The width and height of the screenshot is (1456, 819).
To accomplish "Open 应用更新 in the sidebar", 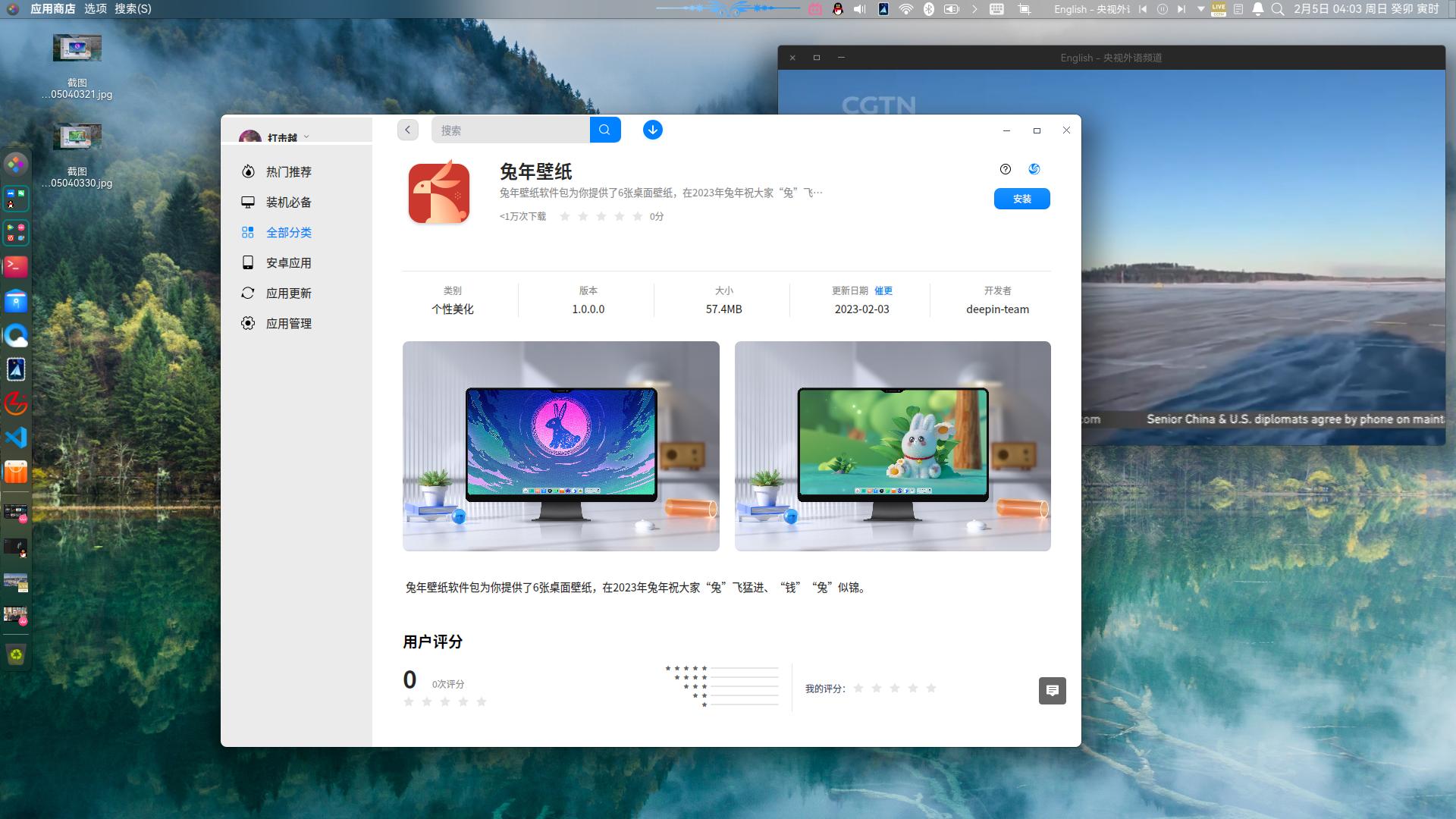I will [290, 293].
